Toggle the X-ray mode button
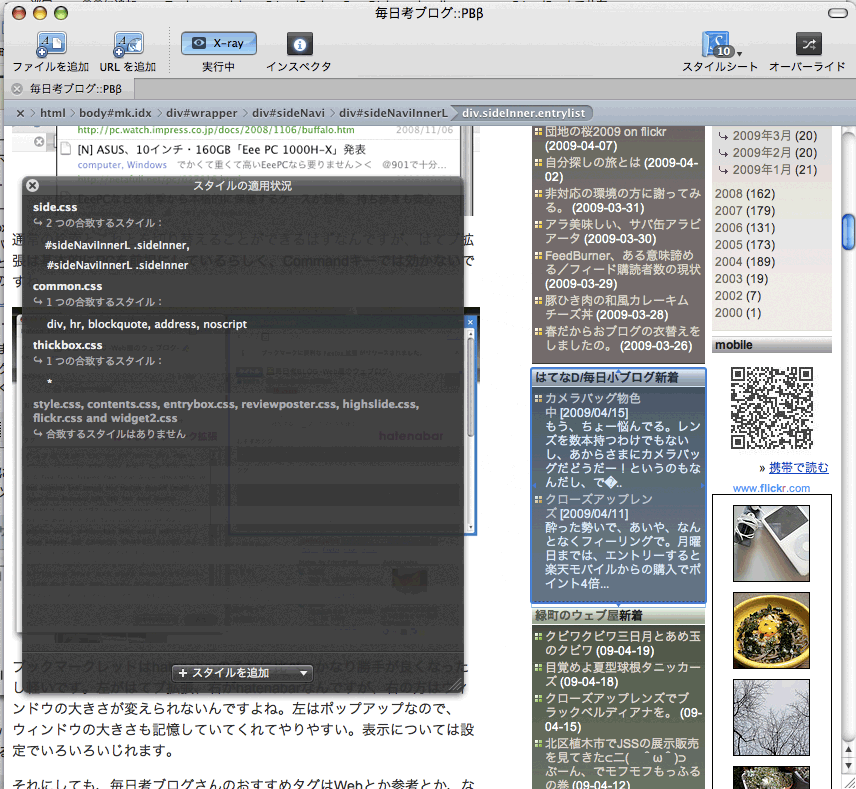 [x=218, y=43]
